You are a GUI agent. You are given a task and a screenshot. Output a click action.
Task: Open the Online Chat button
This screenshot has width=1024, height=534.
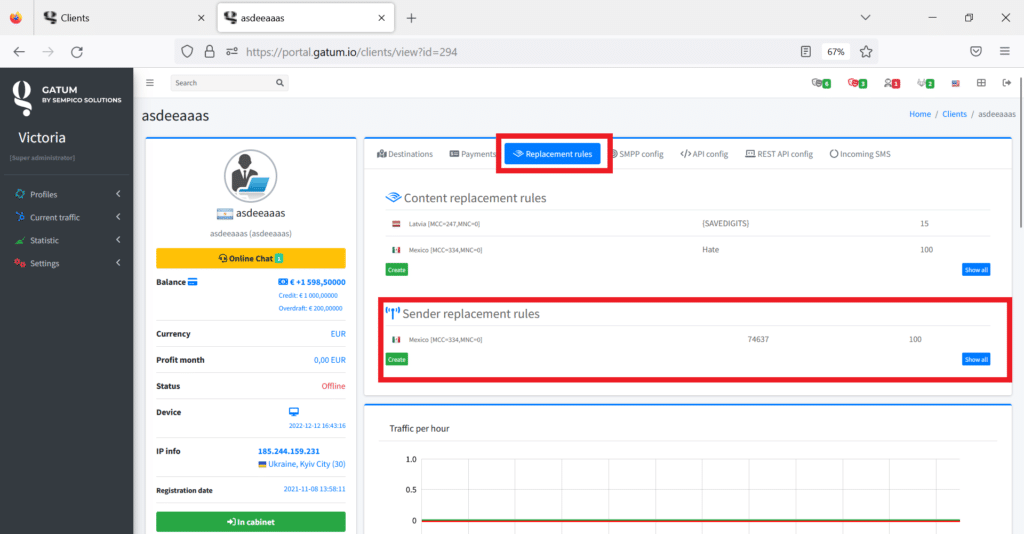251,259
